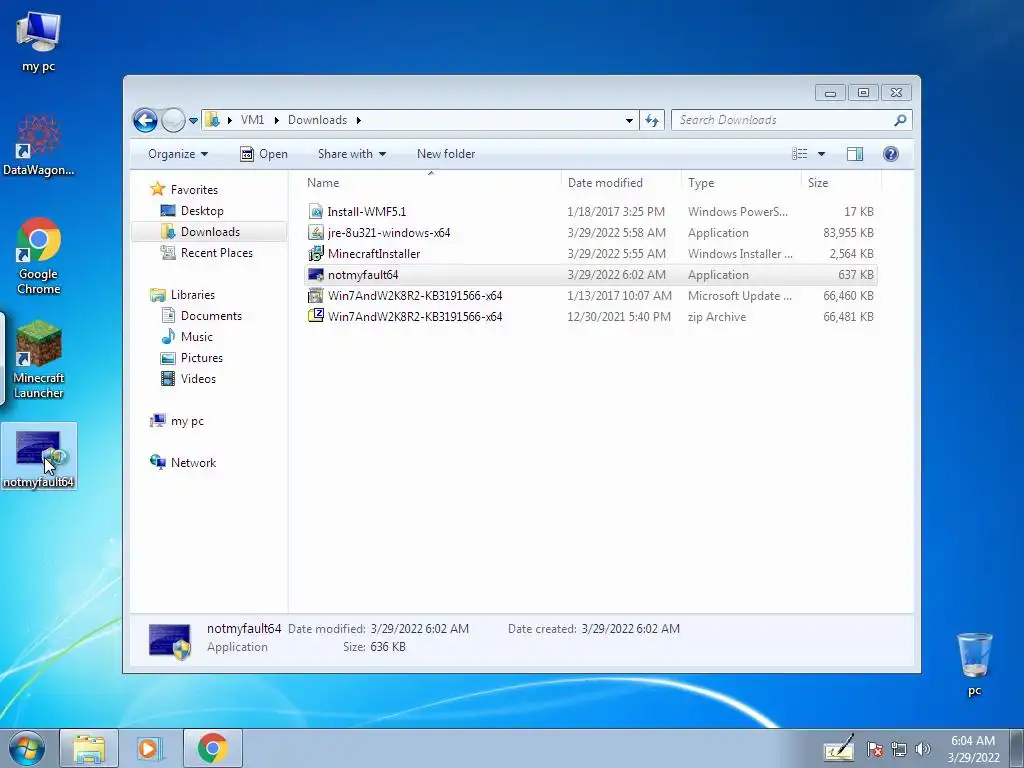Open the volume speaker tray icon
Image resolution: width=1024 pixels, height=768 pixels.
click(923, 750)
